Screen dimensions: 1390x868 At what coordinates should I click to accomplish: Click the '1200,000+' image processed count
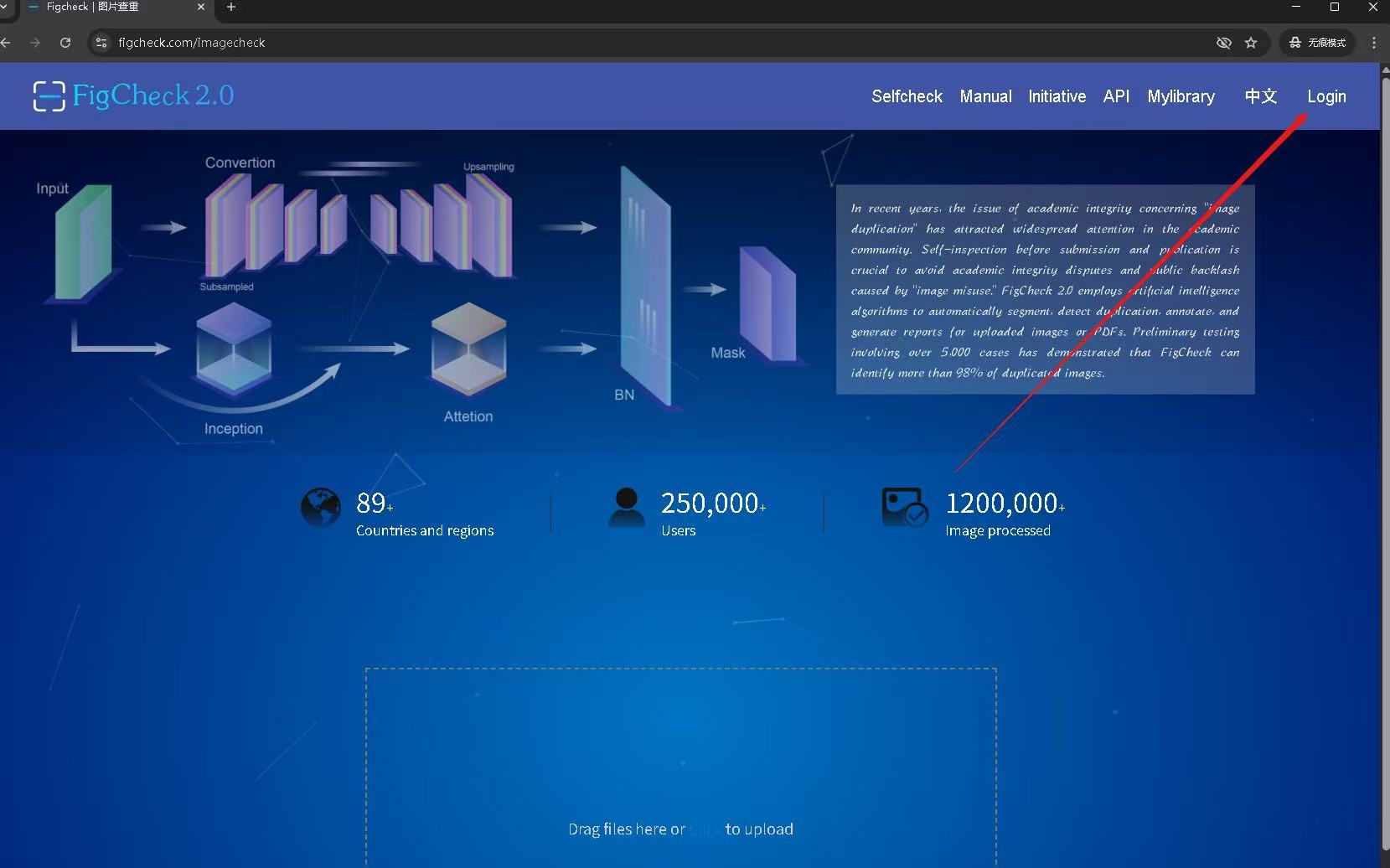point(1005,503)
